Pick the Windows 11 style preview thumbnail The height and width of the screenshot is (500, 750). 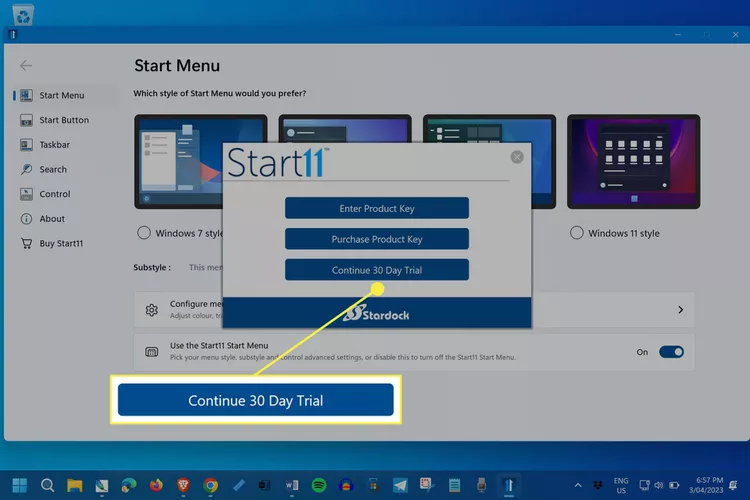633,161
